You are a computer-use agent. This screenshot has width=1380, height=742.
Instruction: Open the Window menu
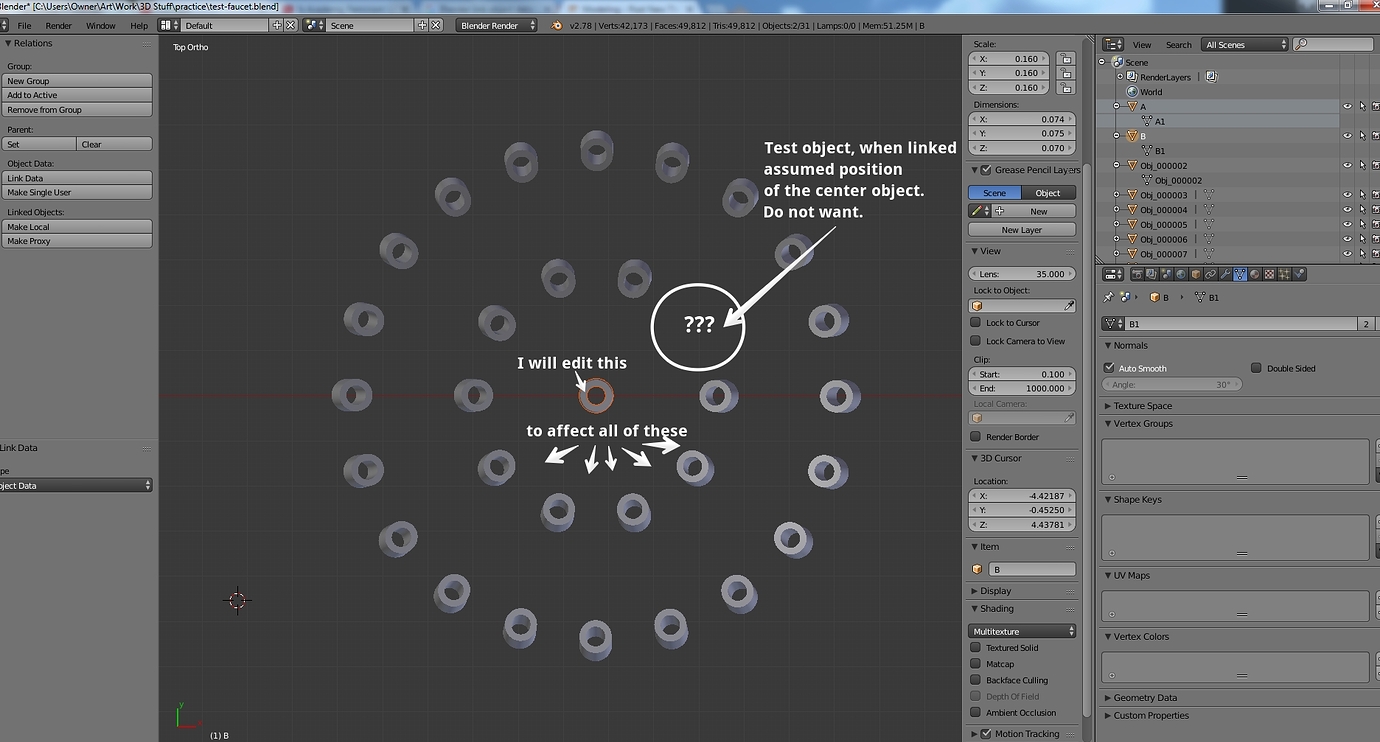point(100,25)
